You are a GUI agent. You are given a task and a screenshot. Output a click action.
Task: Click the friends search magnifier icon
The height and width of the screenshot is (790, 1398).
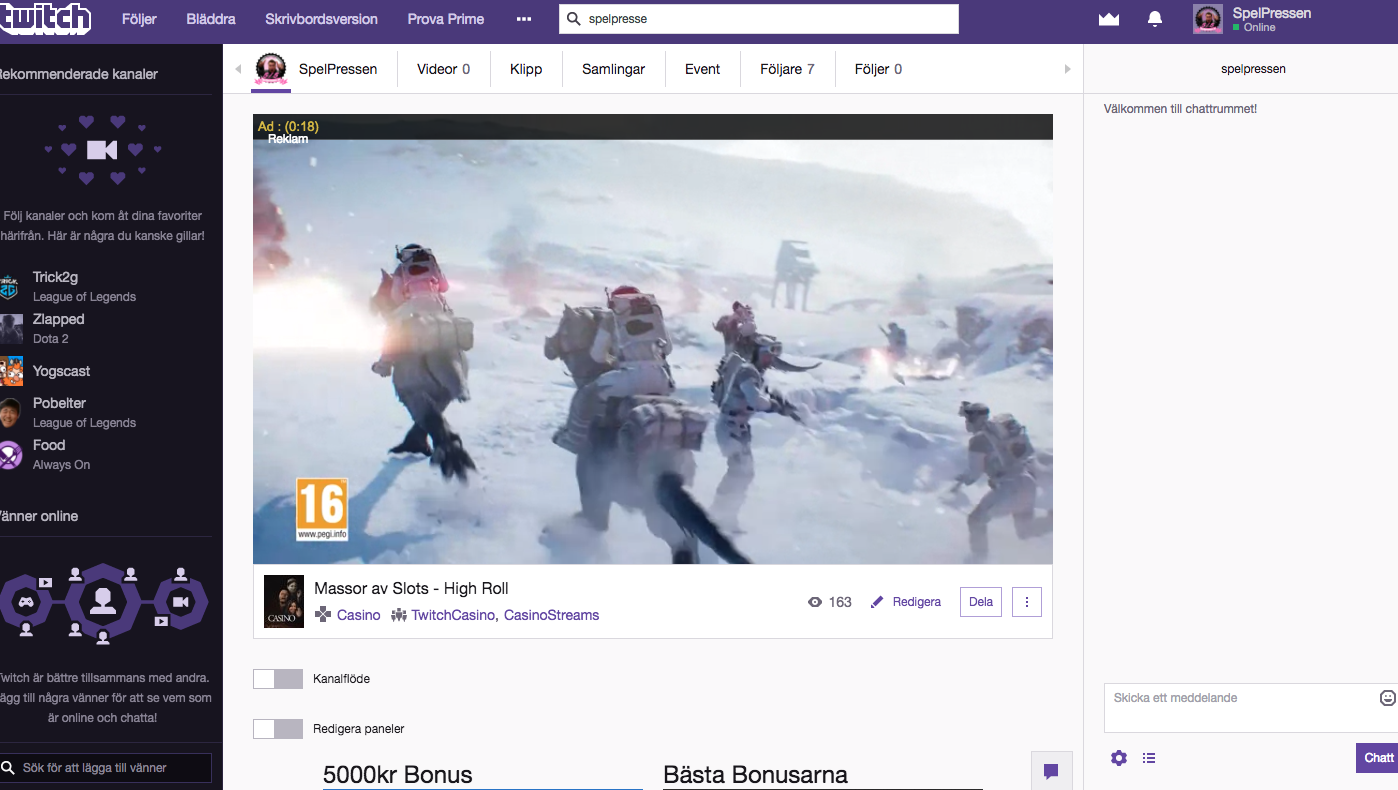pos(9,768)
